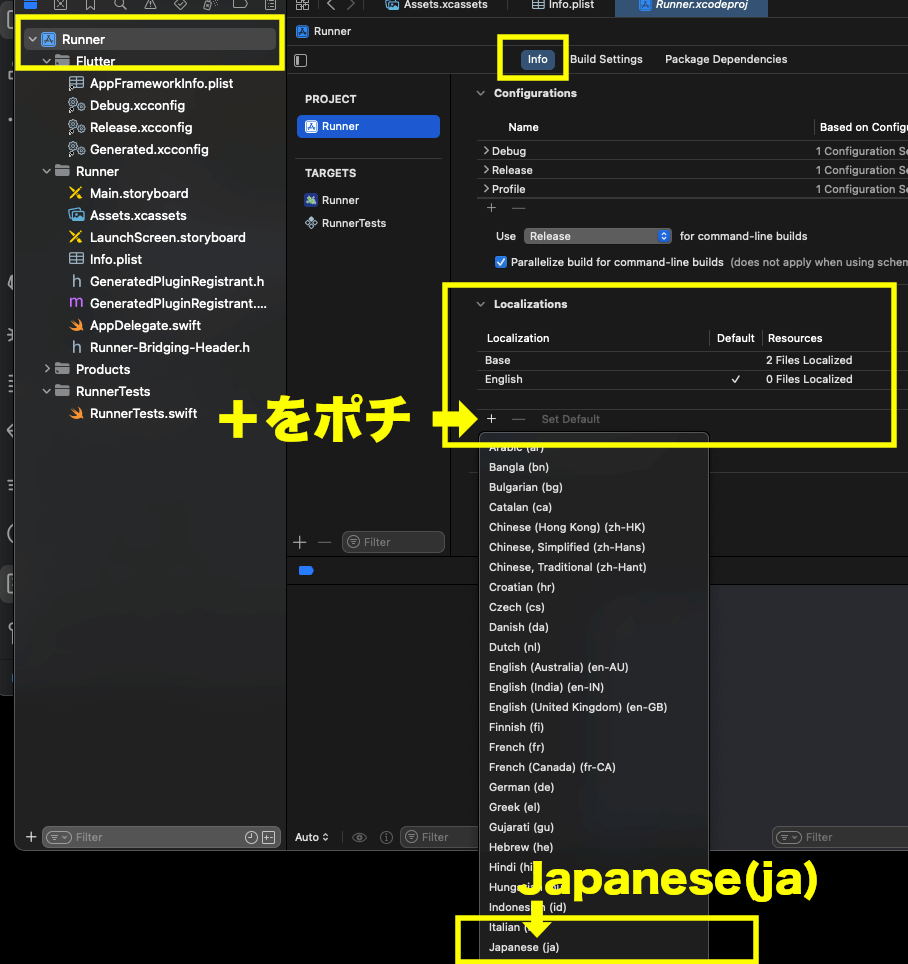The height and width of the screenshot is (964, 908).
Task: Collapse the RunnerTests folder
Action: 47,391
